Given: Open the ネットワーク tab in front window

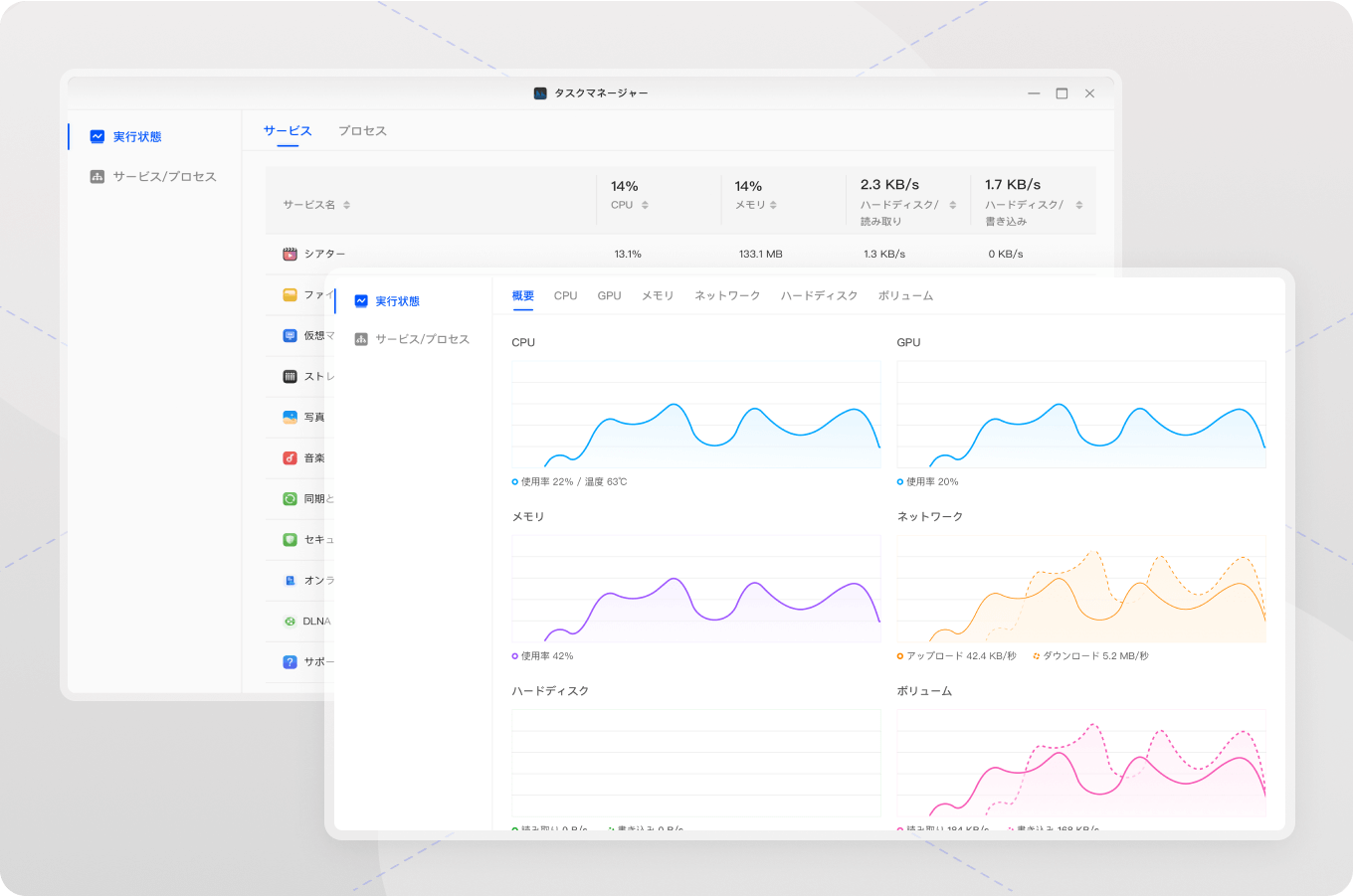Looking at the screenshot, I should [727, 296].
